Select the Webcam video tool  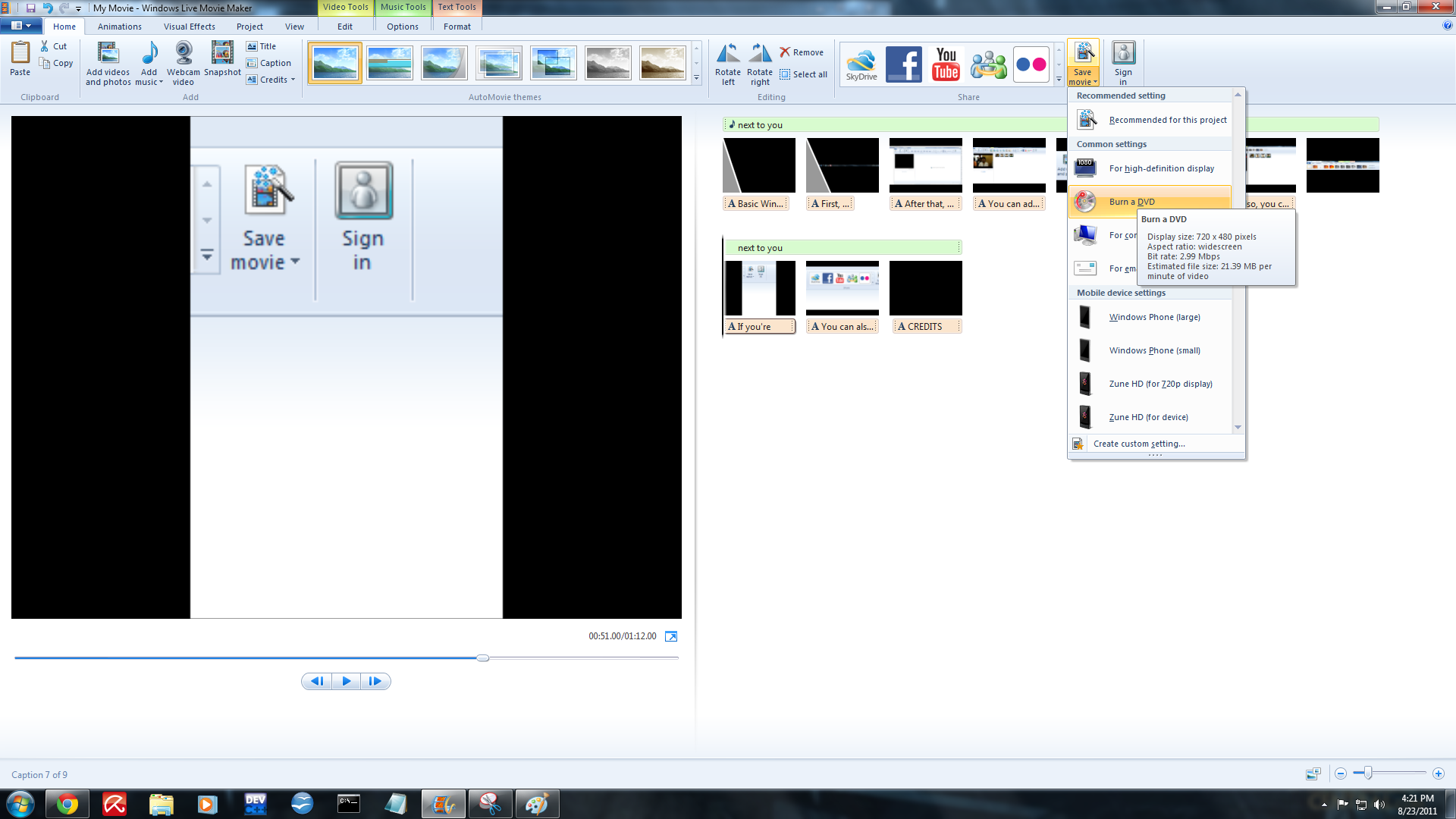[184, 62]
